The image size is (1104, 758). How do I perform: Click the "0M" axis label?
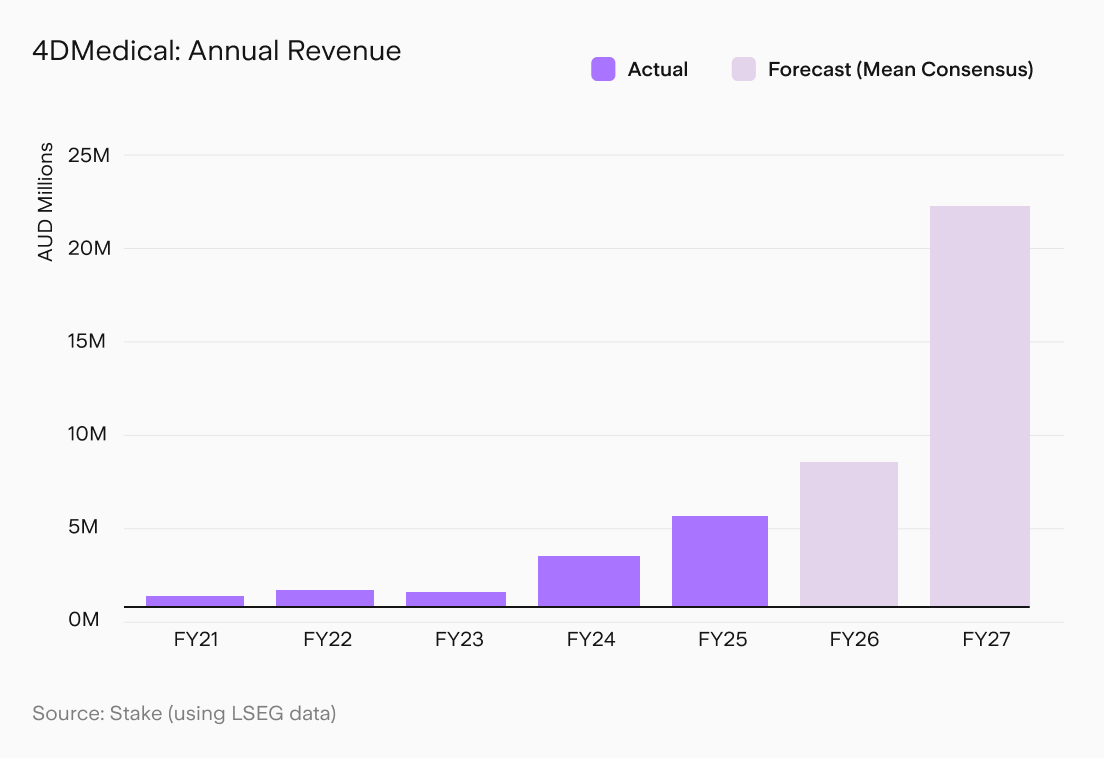pyautogui.click(x=84, y=620)
